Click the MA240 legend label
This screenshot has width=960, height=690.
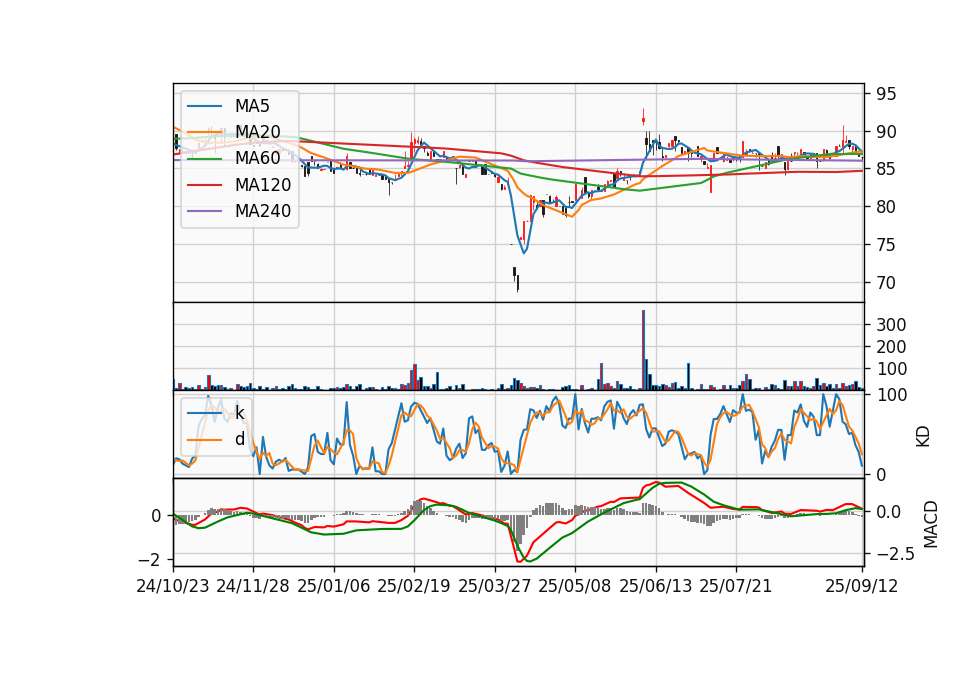(263, 211)
